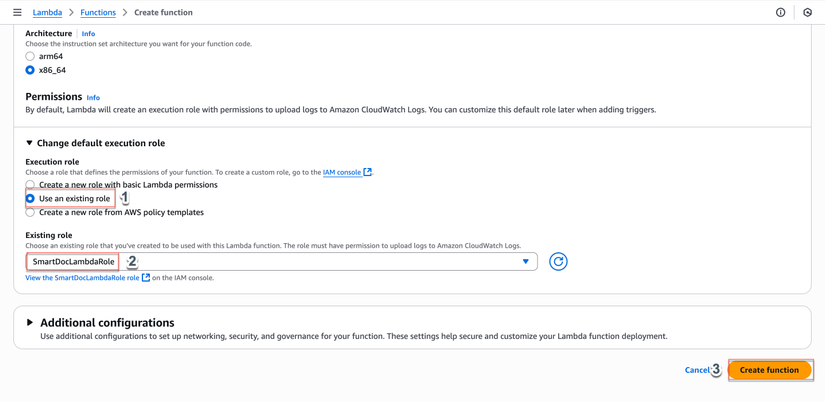Screen dimensions: 825x402
Task: Click external link icon after SmartDocLambdaRole role
Action: coord(146,278)
